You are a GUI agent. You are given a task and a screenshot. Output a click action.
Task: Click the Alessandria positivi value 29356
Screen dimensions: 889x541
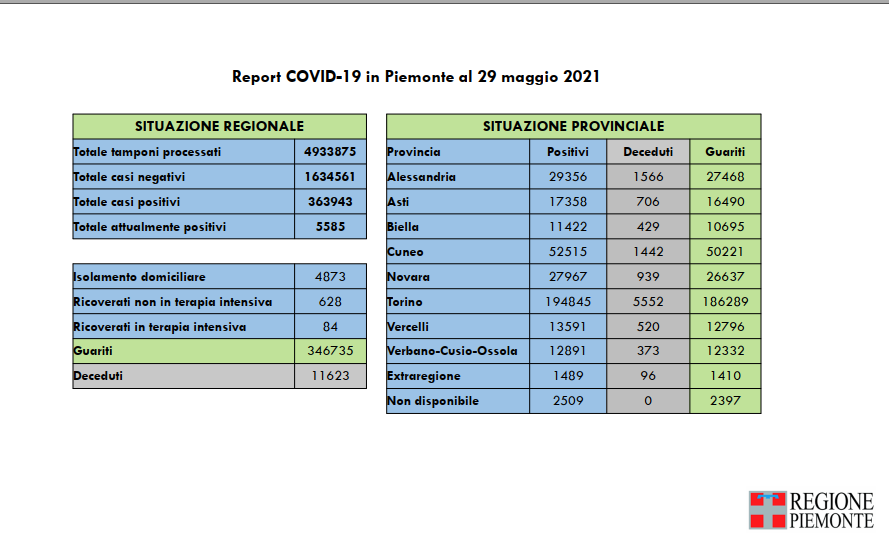pos(568,177)
